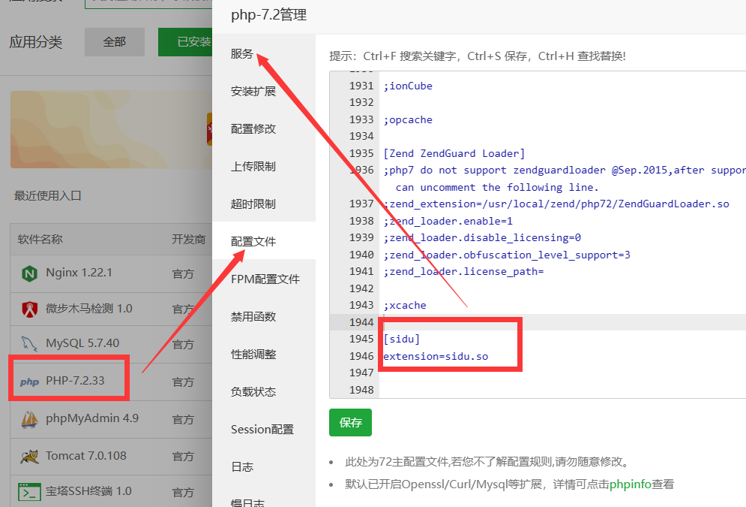
Task: Open the 服务 tab
Action: coord(242,54)
